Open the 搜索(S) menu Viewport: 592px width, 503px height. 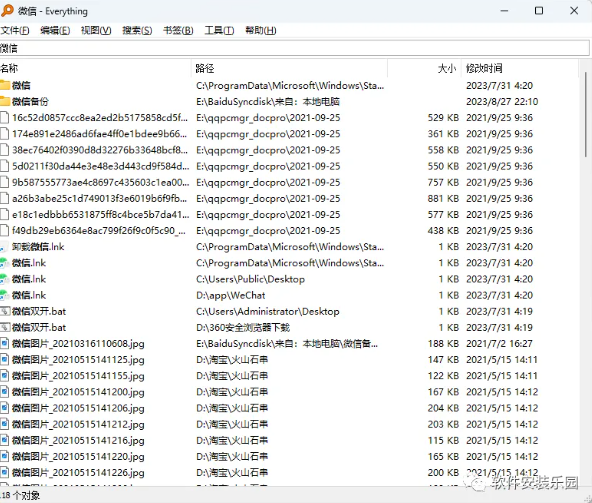(x=137, y=30)
